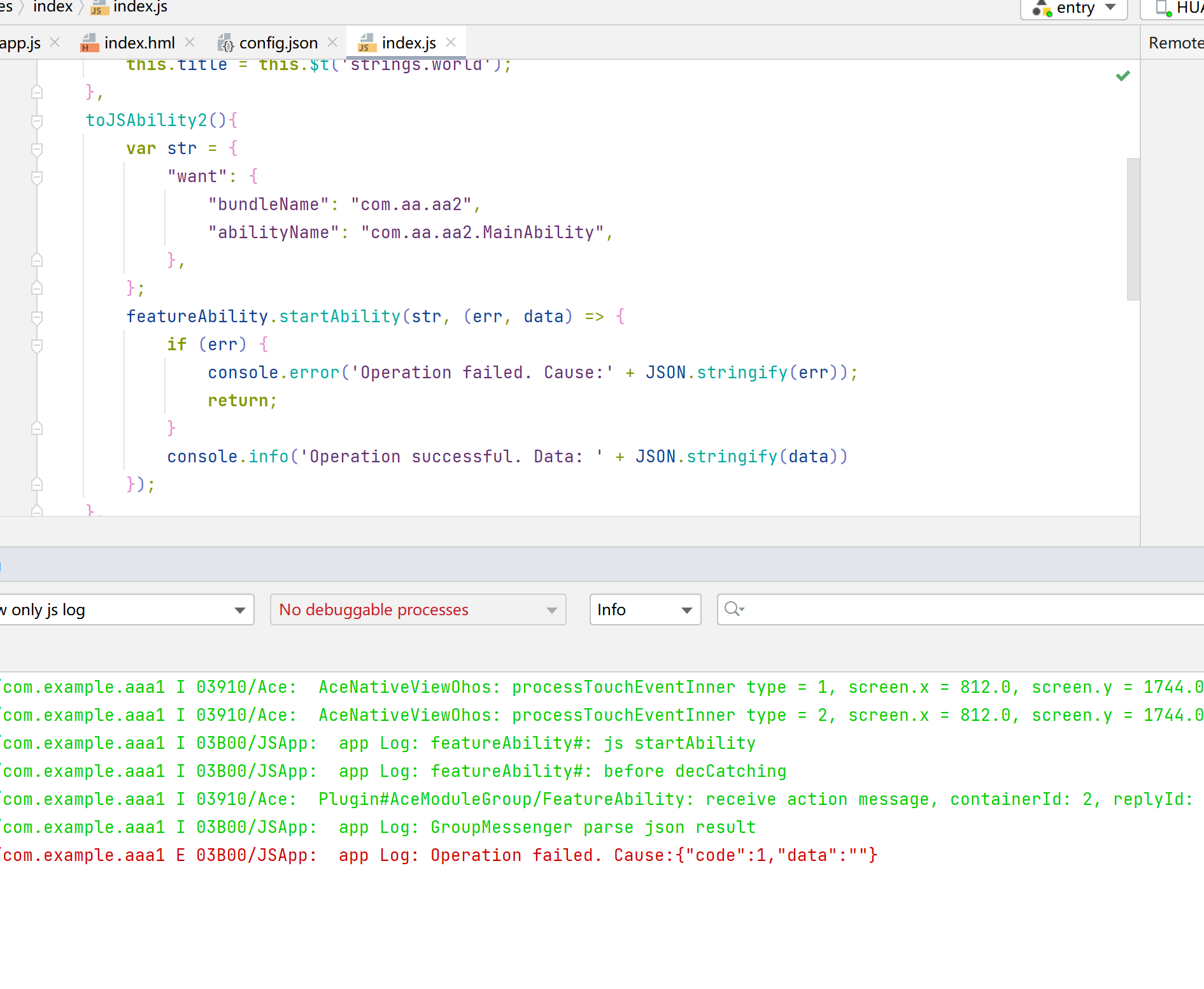Open the entry run configuration dropdown
The width and height of the screenshot is (1204, 989).
1074,8
